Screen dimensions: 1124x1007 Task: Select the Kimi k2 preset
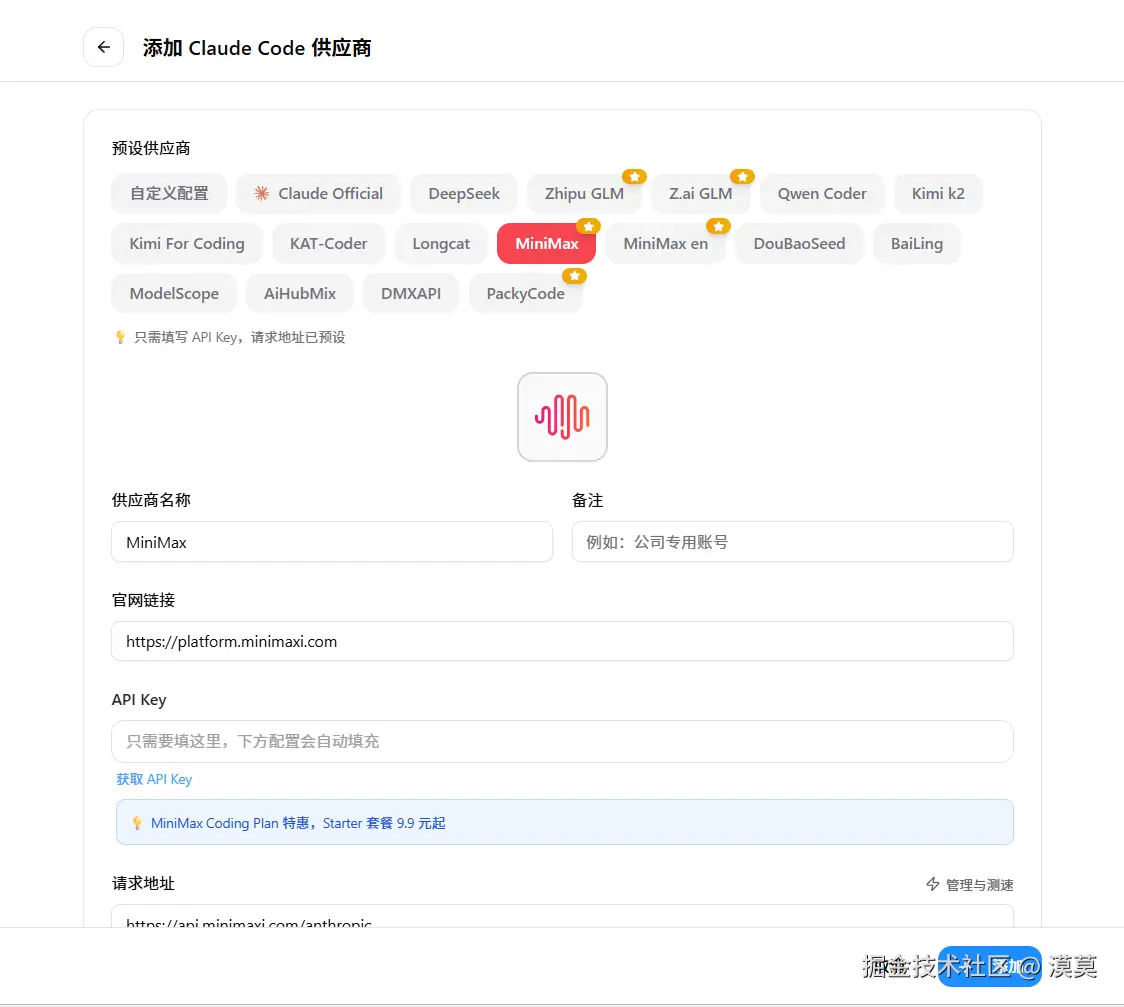click(938, 194)
